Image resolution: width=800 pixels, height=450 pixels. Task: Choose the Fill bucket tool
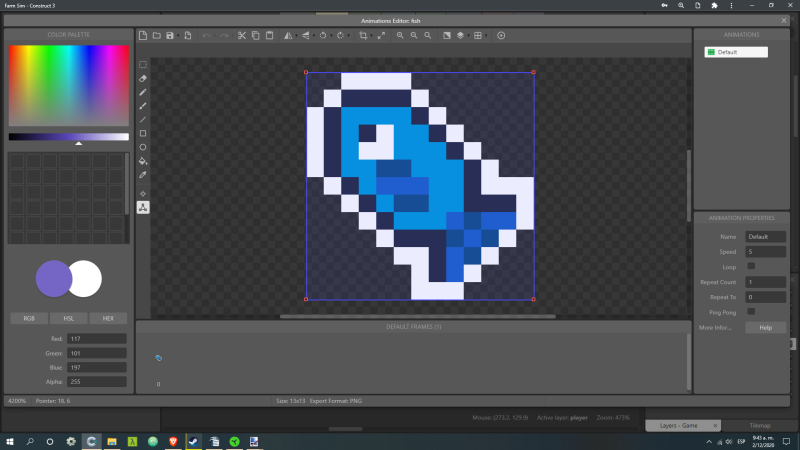(143, 160)
